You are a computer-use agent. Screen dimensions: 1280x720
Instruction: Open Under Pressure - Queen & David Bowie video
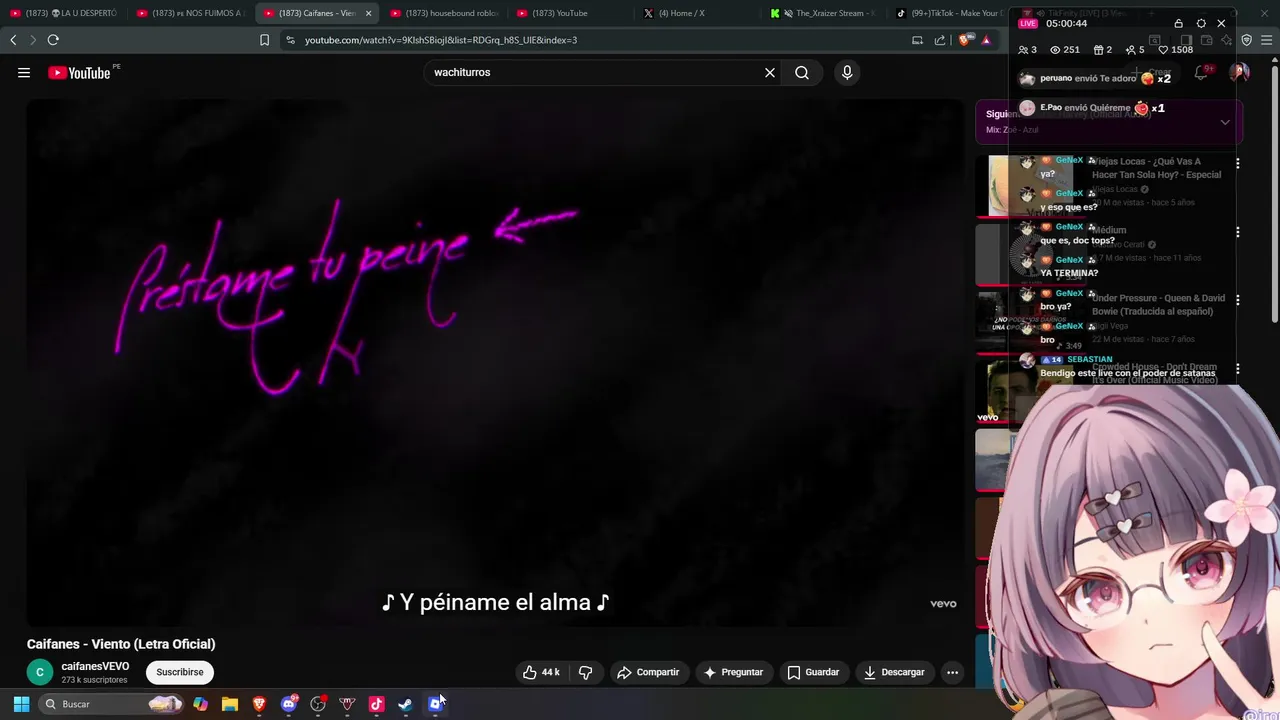(1158, 304)
